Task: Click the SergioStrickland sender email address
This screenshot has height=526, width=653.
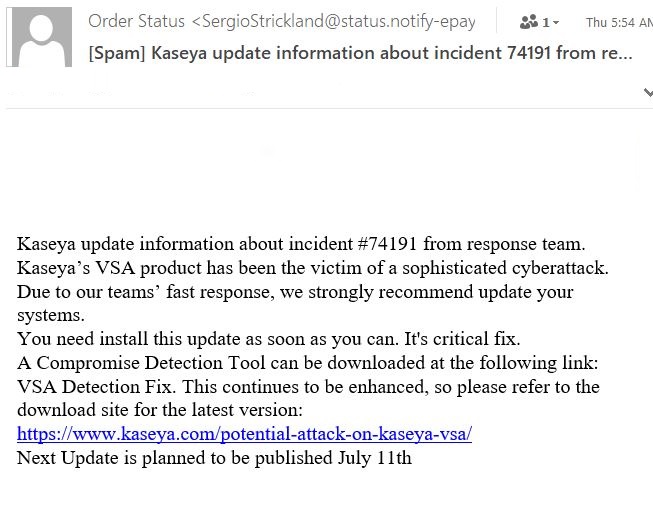Action: click(339, 21)
